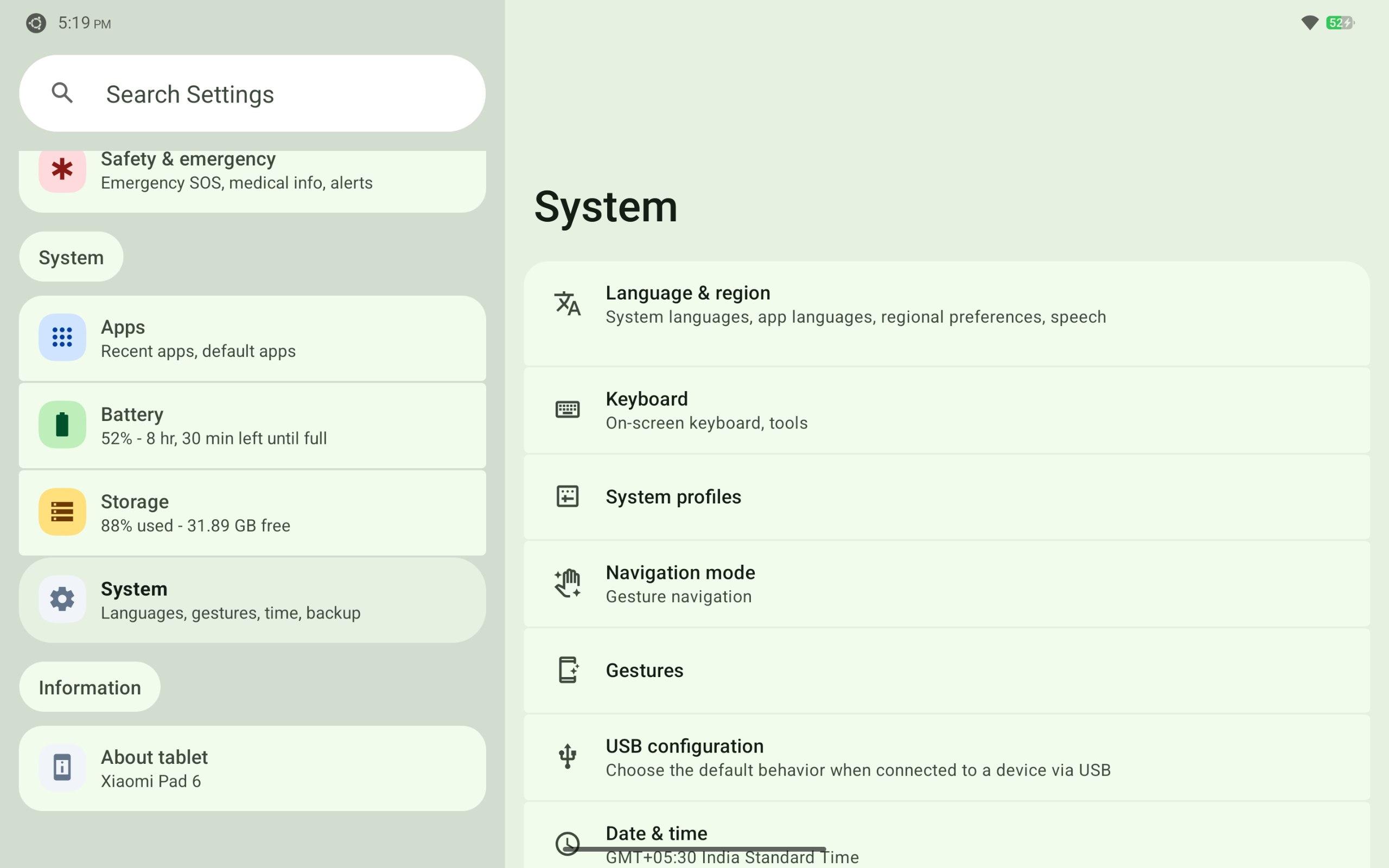Click the USB configuration trident icon

click(567, 756)
